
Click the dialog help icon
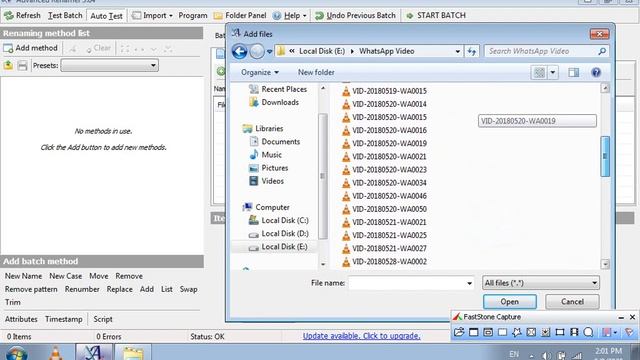596,73
